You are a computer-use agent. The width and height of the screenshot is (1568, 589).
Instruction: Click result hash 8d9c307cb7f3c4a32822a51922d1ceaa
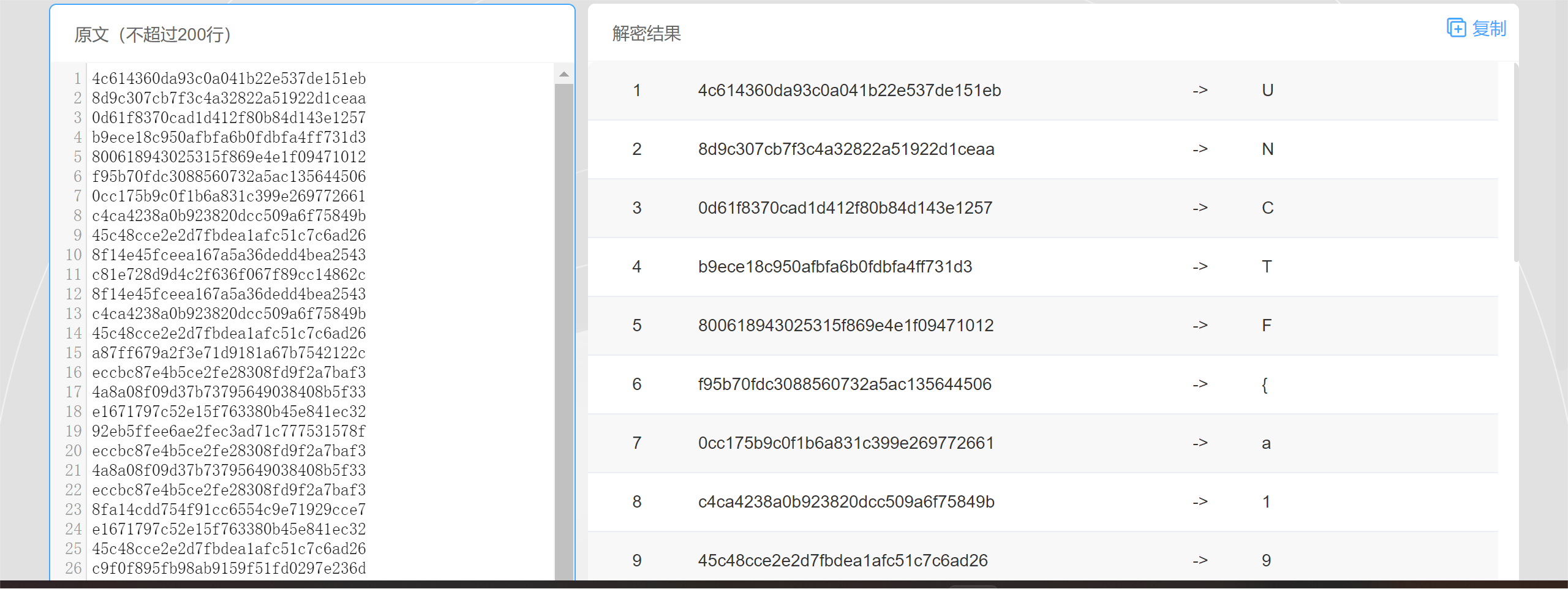click(x=846, y=149)
